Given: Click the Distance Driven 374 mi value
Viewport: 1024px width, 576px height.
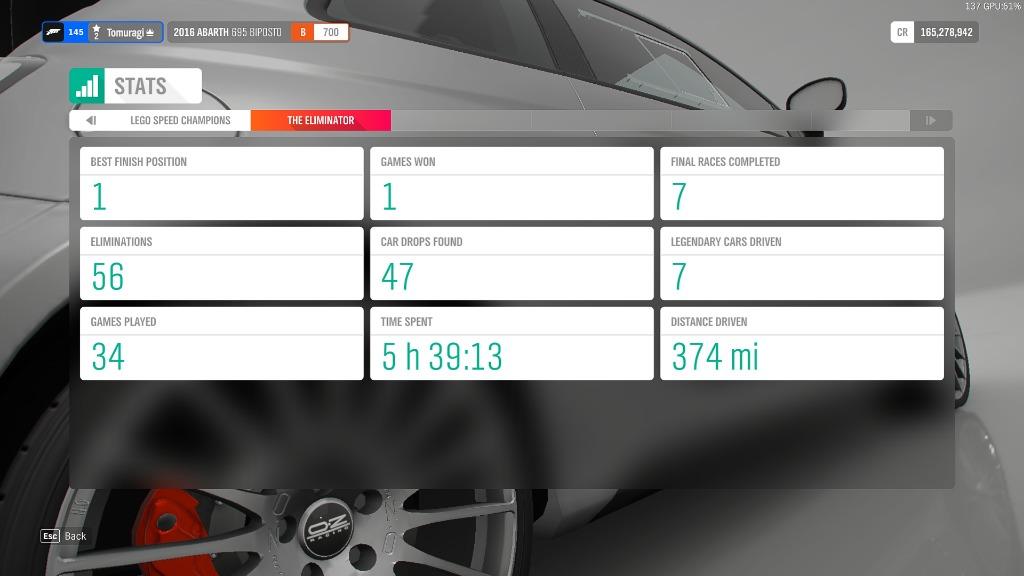Looking at the screenshot, I should (x=712, y=357).
